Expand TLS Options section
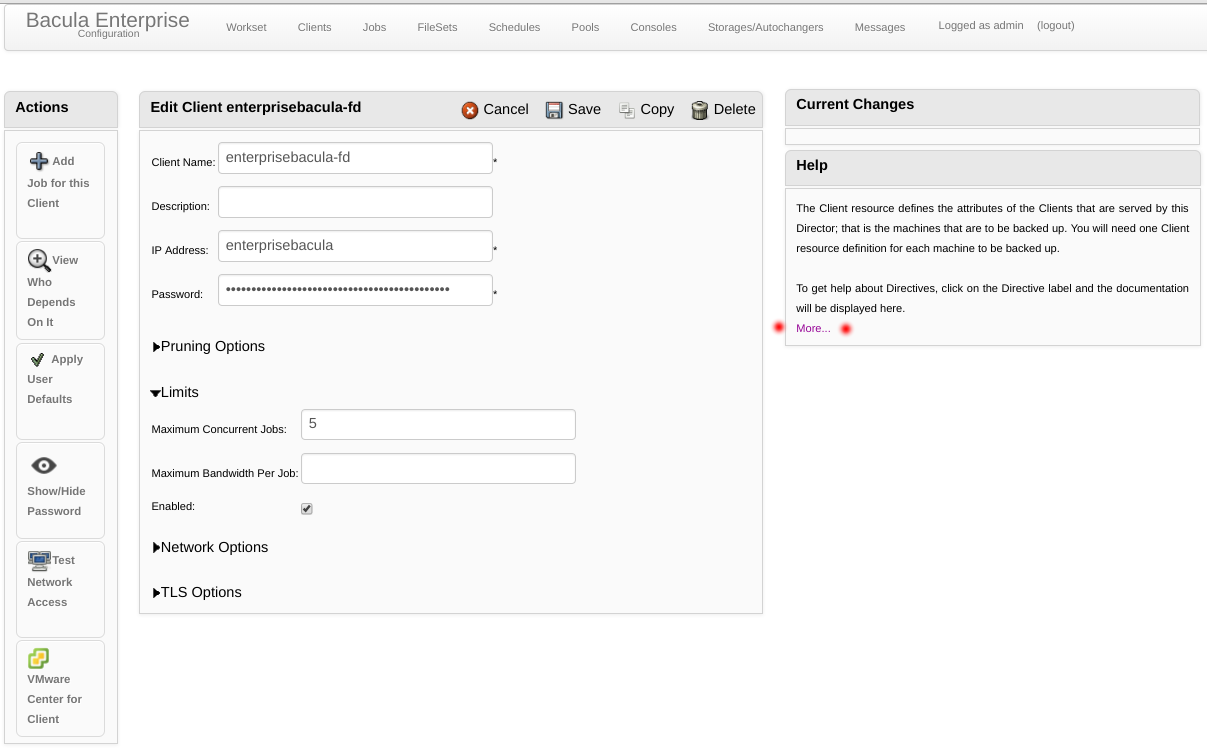The height and width of the screenshot is (750, 1207). tap(197, 592)
